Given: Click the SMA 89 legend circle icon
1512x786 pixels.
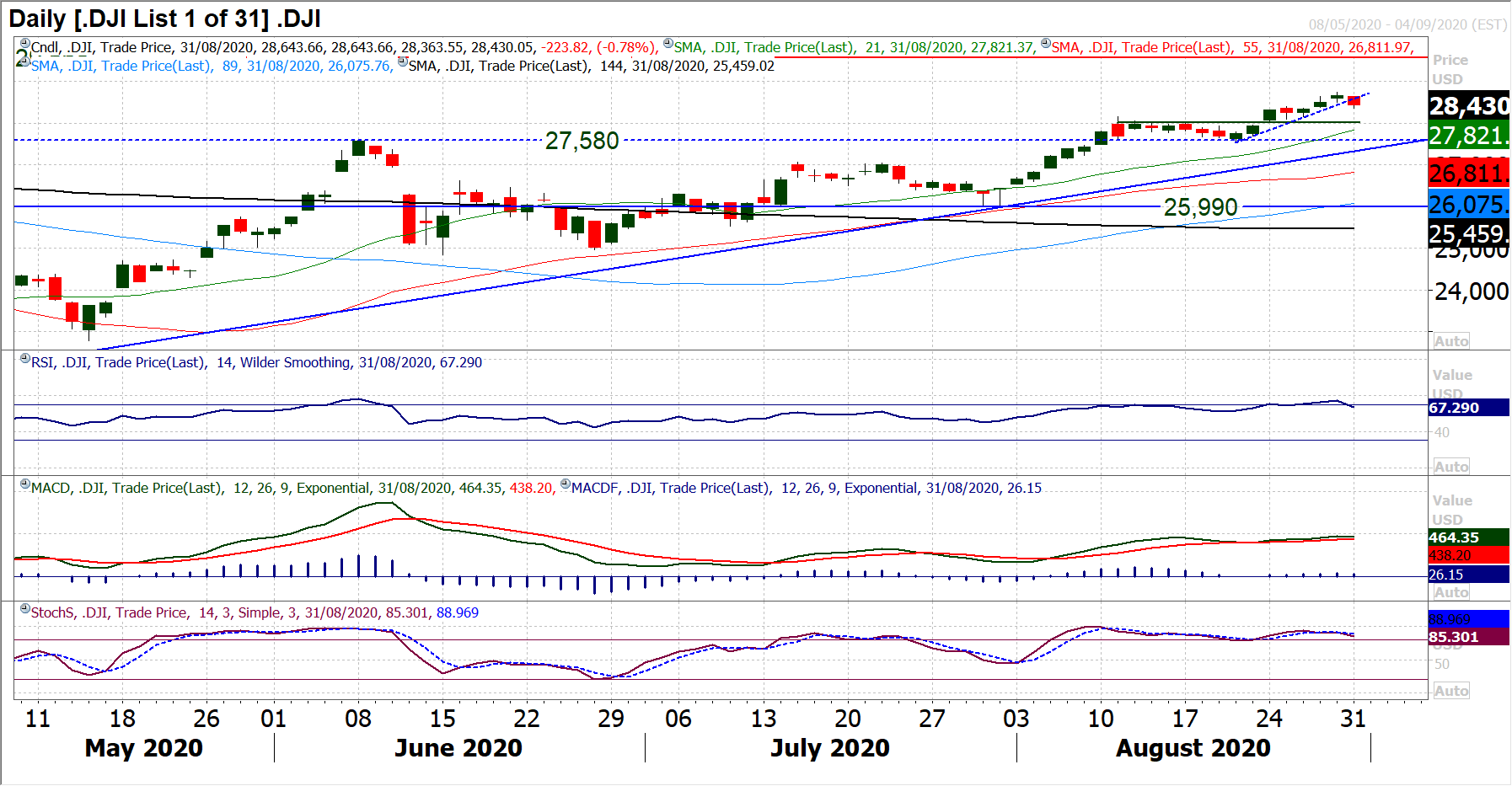Looking at the screenshot, I should (x=25, y=61).
